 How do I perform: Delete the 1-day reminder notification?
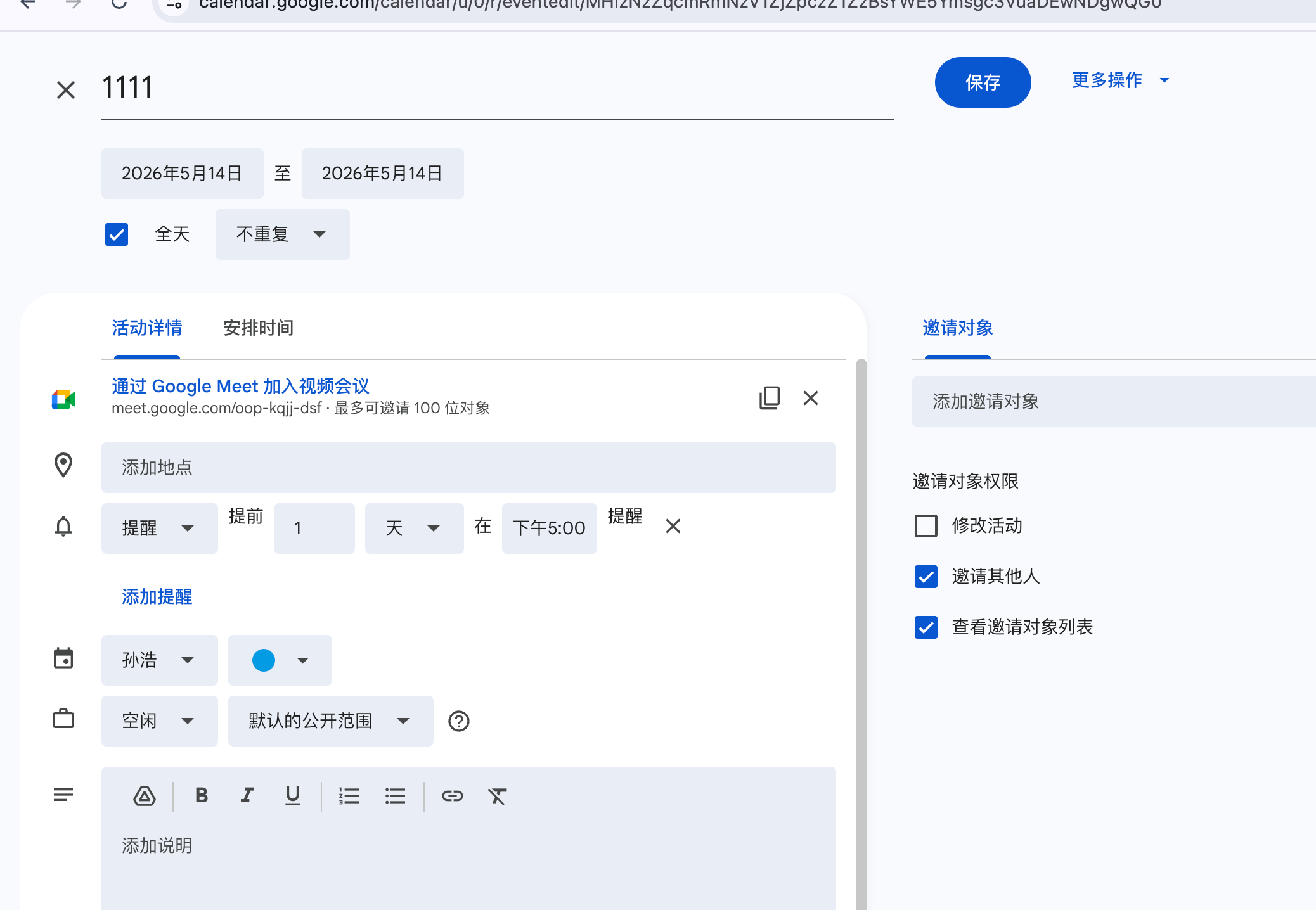[673, 526]
